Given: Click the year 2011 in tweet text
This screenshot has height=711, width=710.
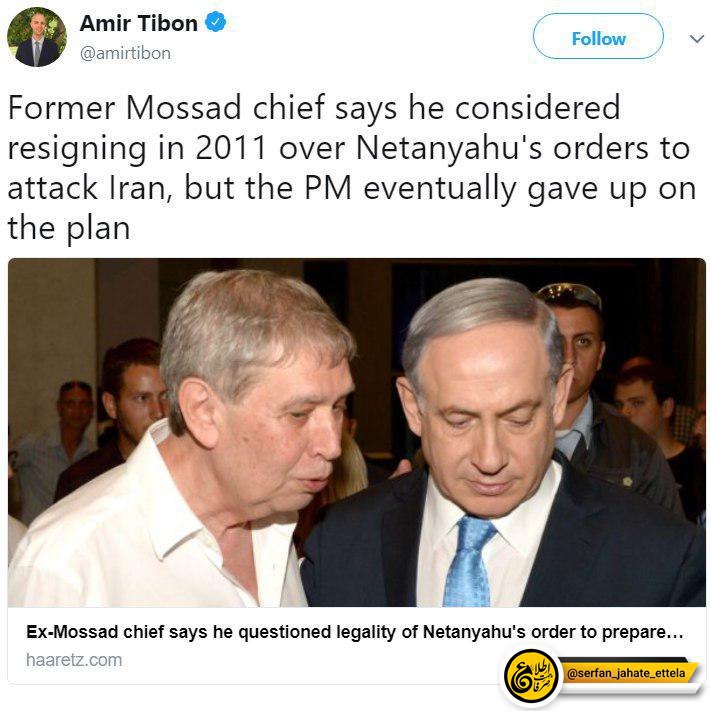Looking at the screenshot, I should [x=230, y=148].
